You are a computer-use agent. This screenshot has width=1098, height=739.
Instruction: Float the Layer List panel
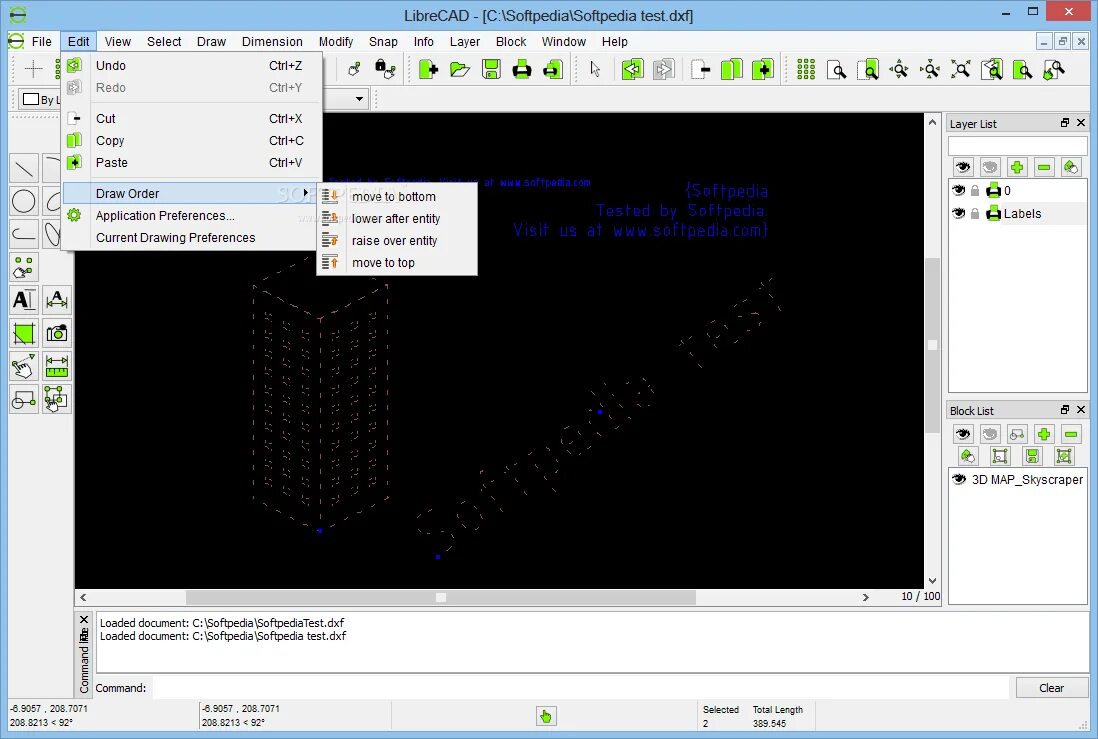(1065, 123)
